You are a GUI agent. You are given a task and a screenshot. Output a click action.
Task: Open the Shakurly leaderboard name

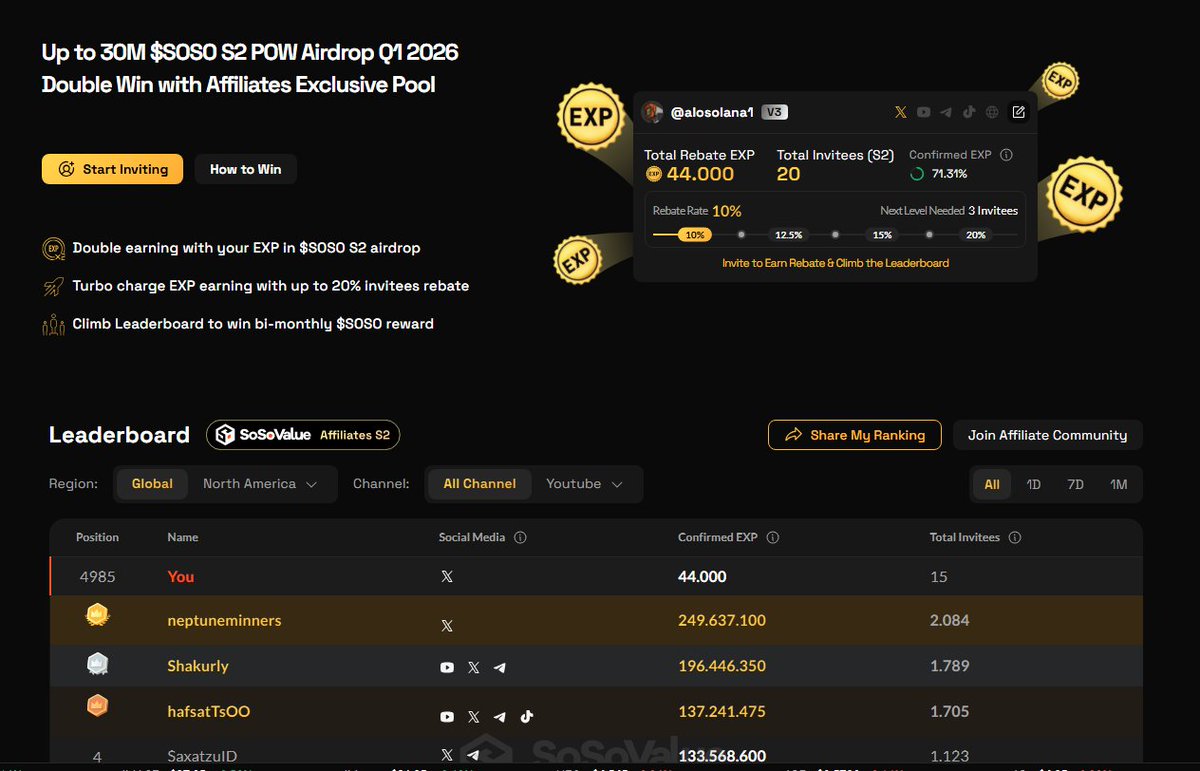[198, 666]
